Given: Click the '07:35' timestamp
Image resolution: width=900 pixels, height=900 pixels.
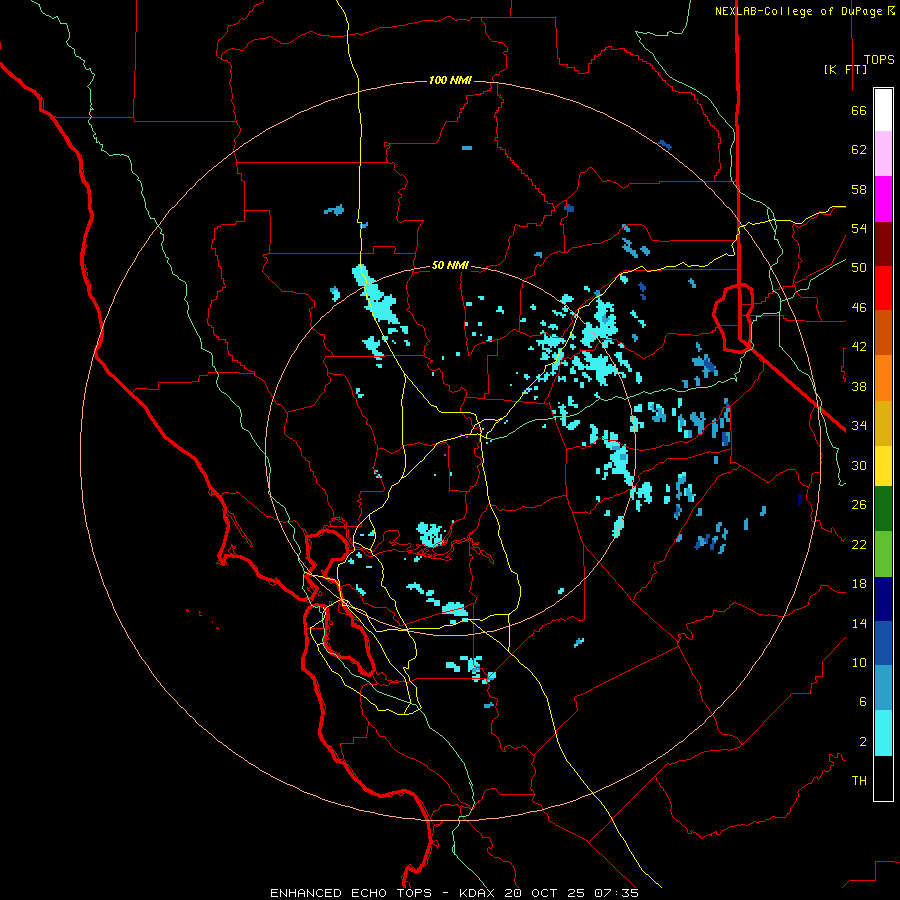Looking at the screenshot, I should click(x=616, y=893).
